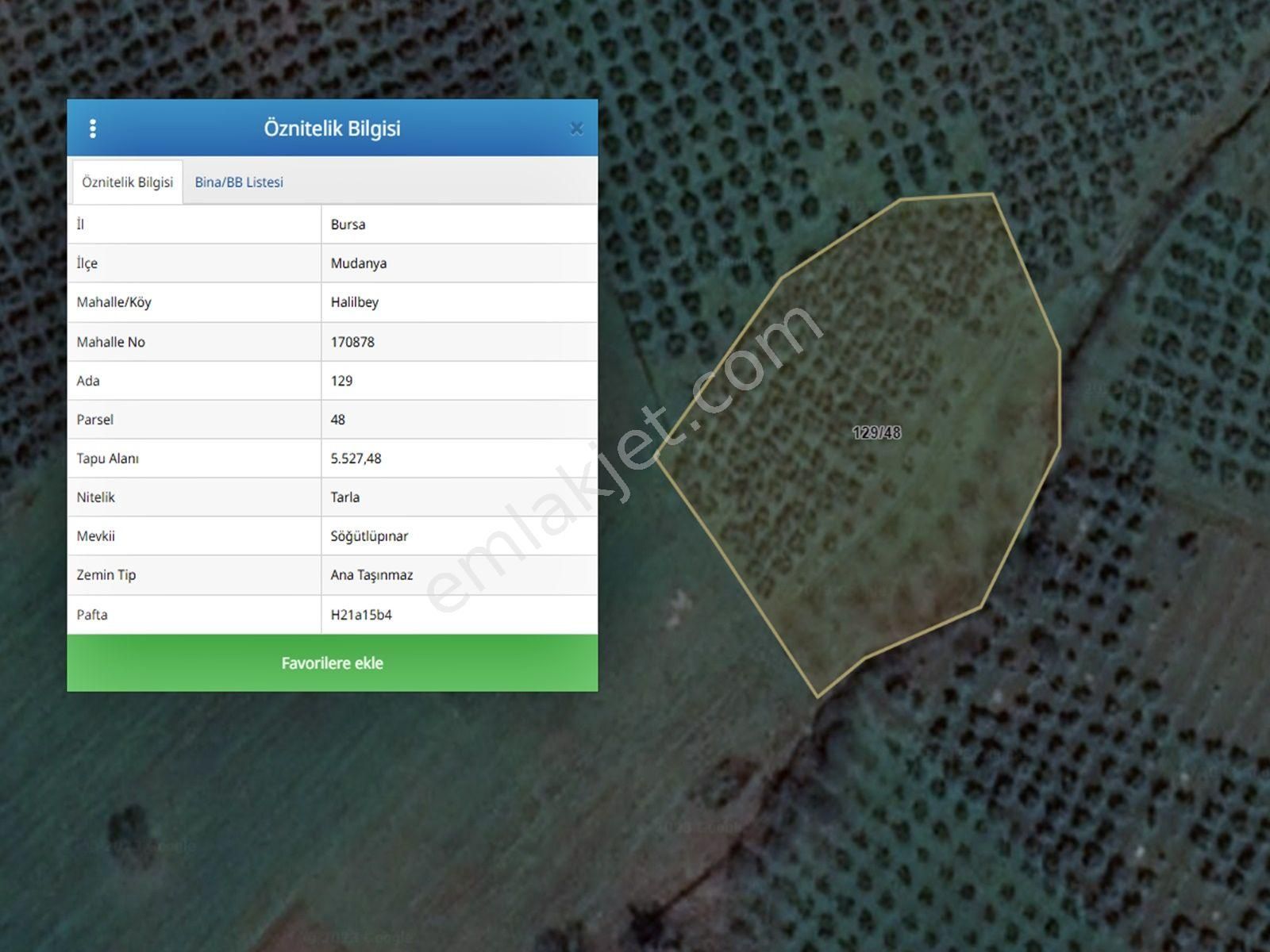Click the İlçe row label
The width and height of the screenshot is (1270, 952).
[87, 263]
